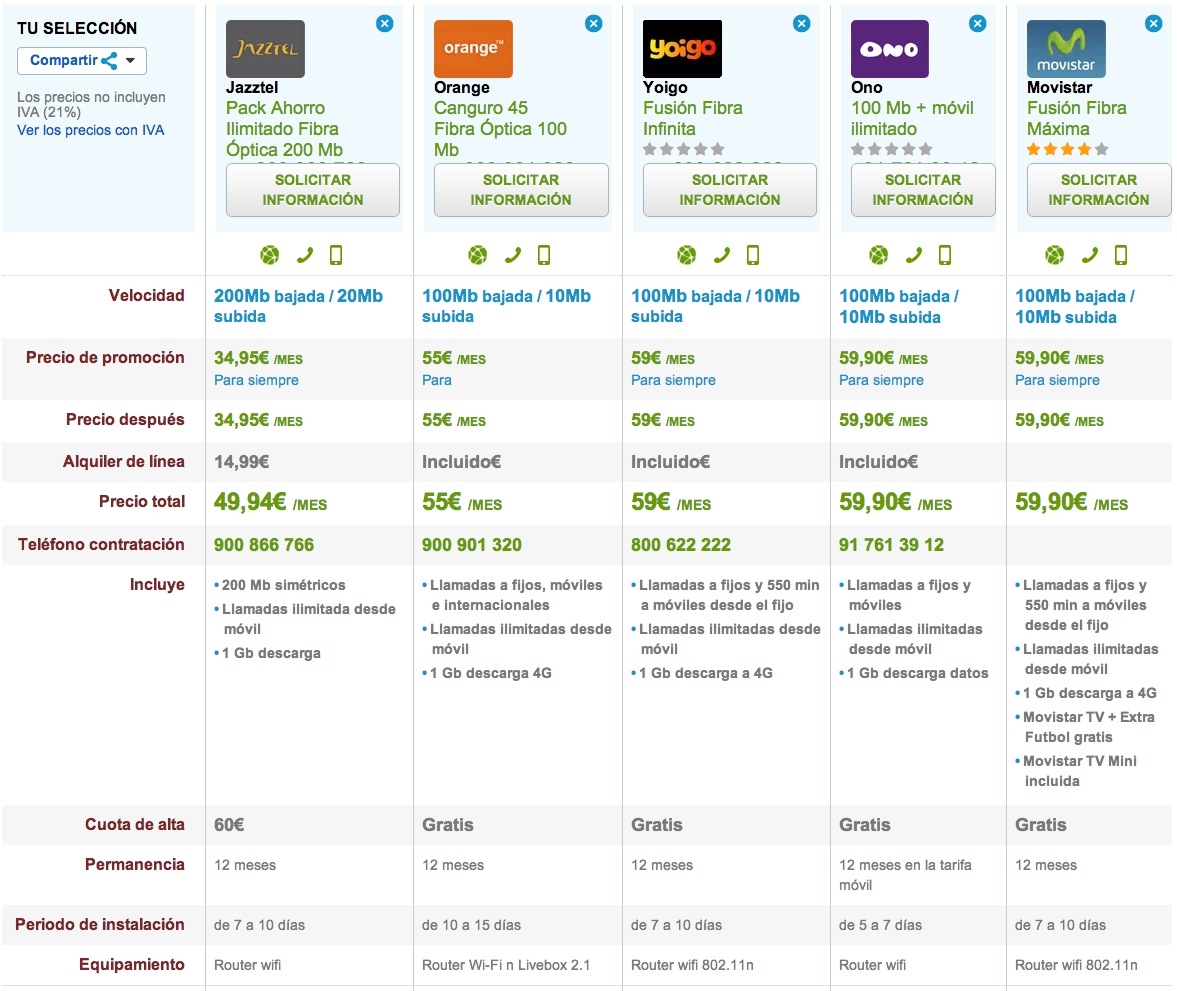Click the Movistar star rating
Image resolution: width=1177 pixels, height=991 pixels.
(x=1067, y=149)
